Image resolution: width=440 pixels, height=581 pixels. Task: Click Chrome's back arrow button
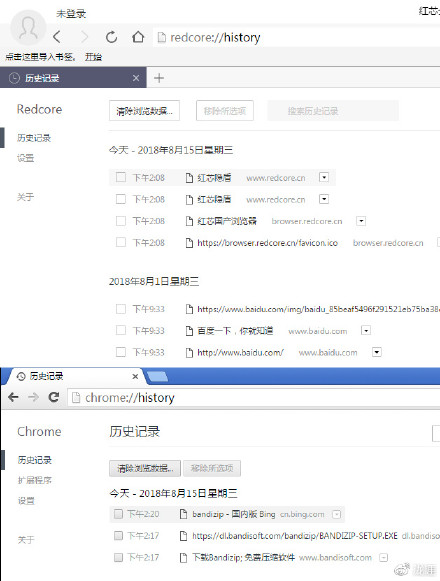click(x=13, y=397)
